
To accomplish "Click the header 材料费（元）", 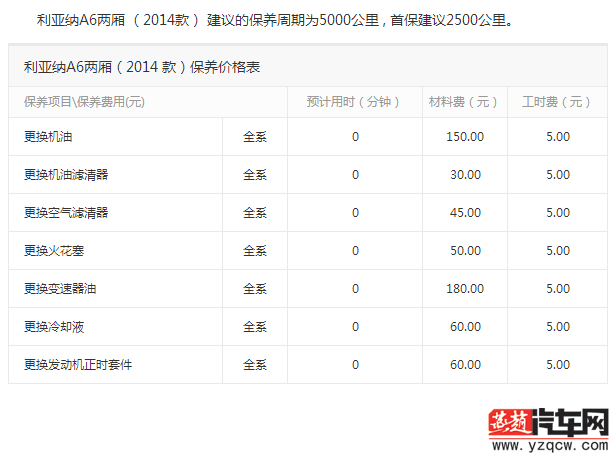I will tap(465, 102).
